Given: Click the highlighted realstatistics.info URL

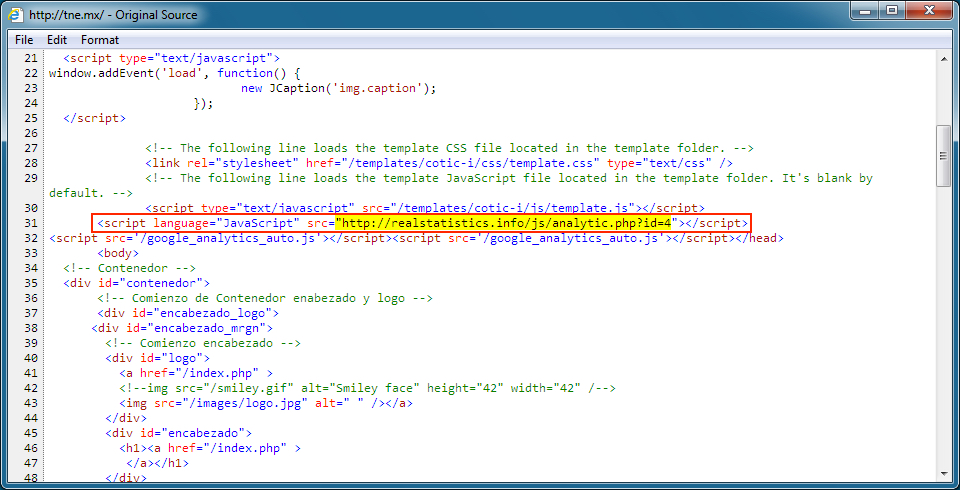Looking at the screenshot, I should pyautogui.click(x=507, y=223).
